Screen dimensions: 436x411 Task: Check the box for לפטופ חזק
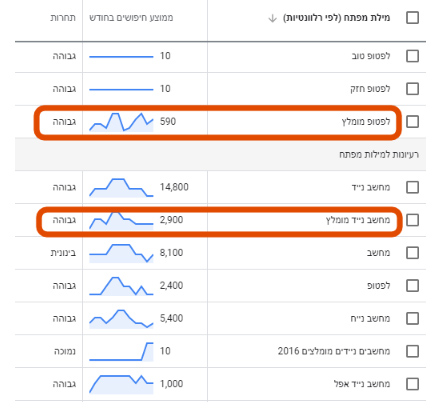click(x=412, y=89)
